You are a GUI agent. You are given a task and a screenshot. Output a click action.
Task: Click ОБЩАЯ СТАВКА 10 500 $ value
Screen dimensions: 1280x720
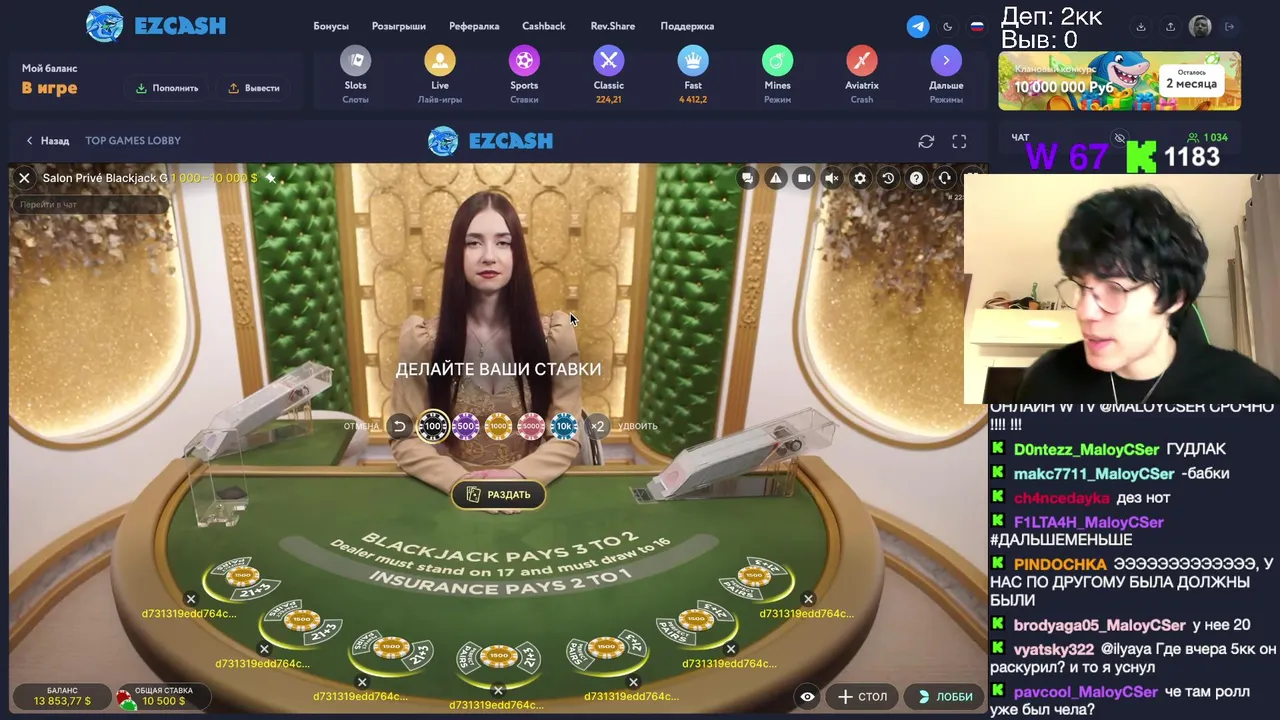click(x=164, y=701)
